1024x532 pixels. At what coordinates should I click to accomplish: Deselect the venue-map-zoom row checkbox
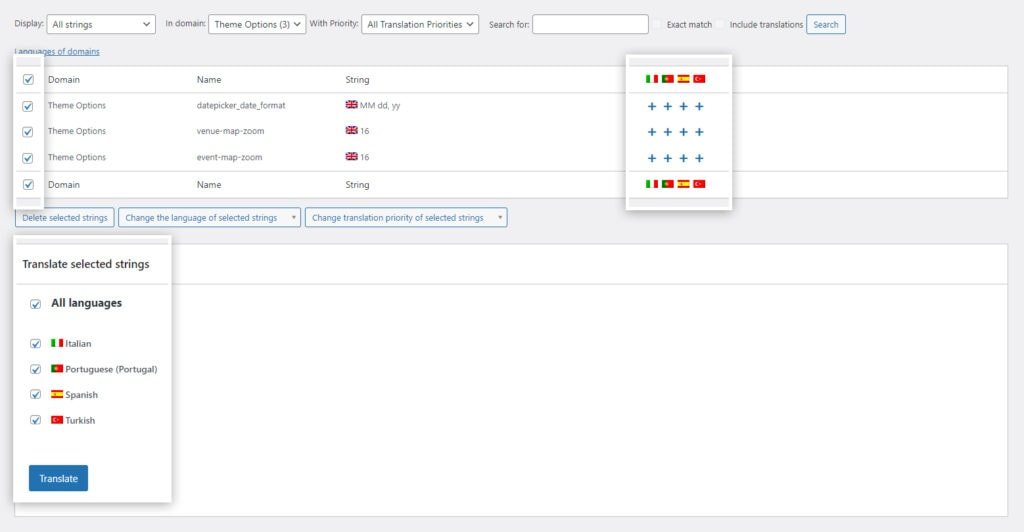pos(28,132)
